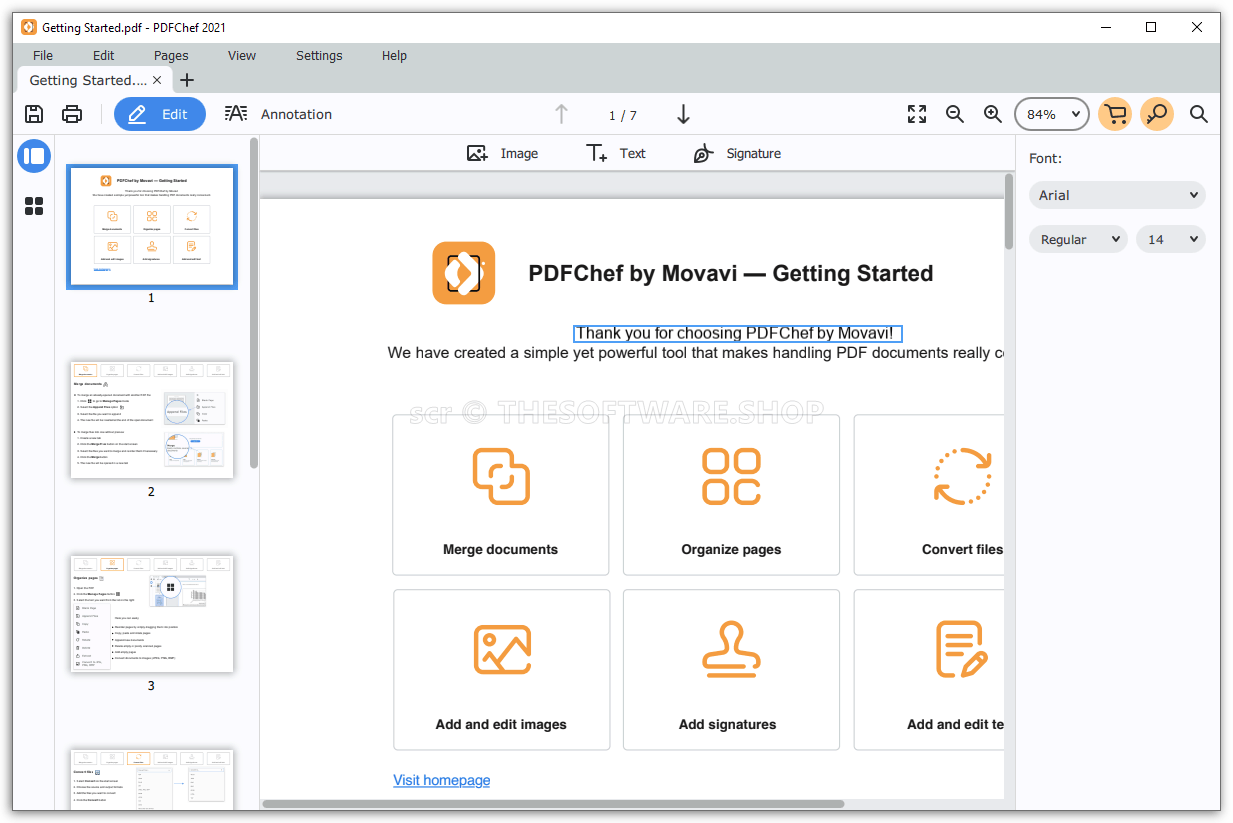Select the Text insert tool
Viewport: 1233px width, 823px height.
click(615, 153)
